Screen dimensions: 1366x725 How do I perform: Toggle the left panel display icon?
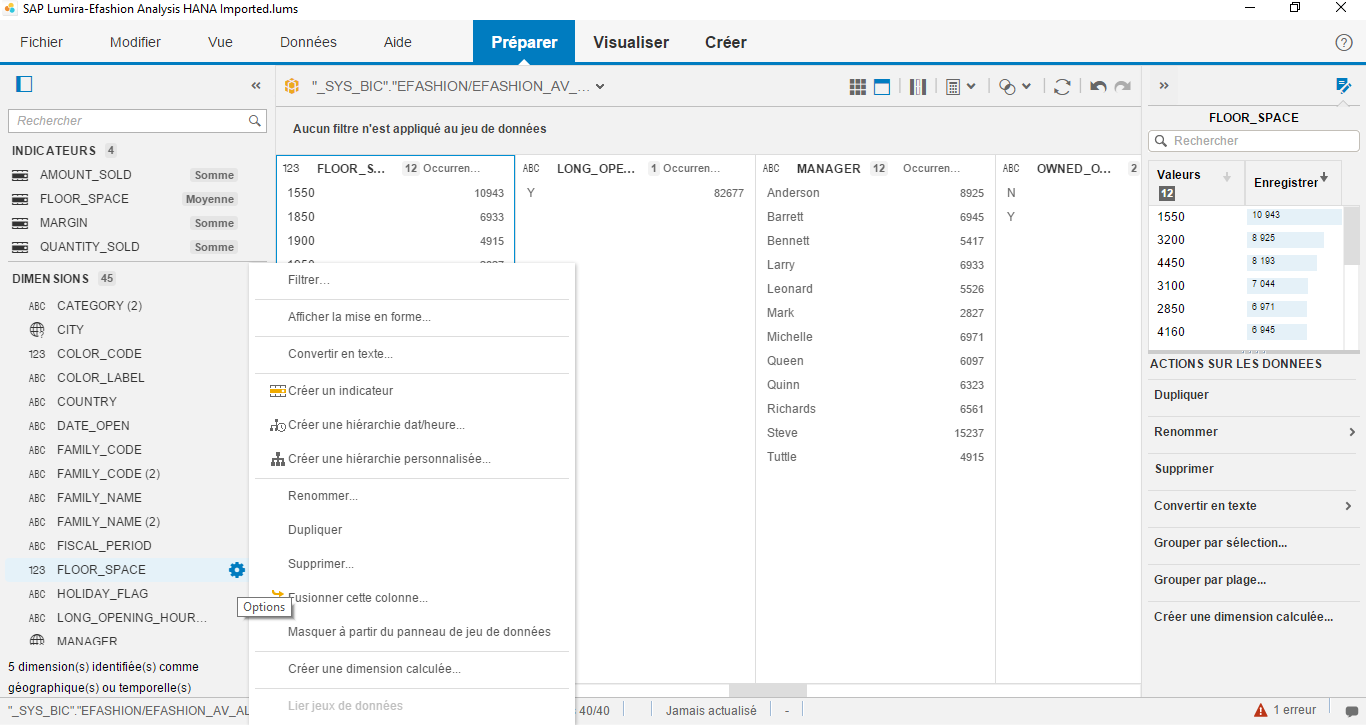coord(25,85)
